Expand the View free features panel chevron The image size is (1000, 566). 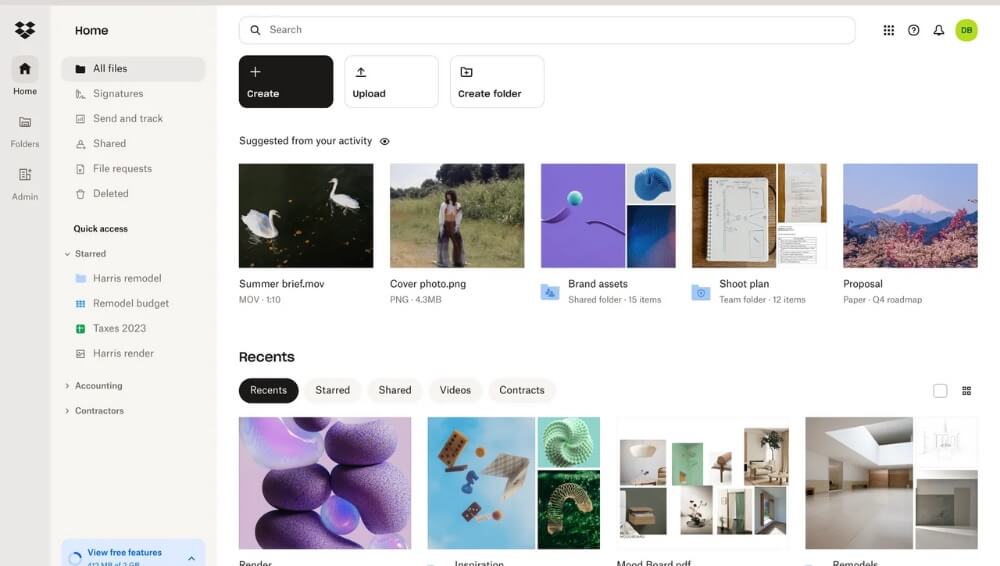[191, 558]
